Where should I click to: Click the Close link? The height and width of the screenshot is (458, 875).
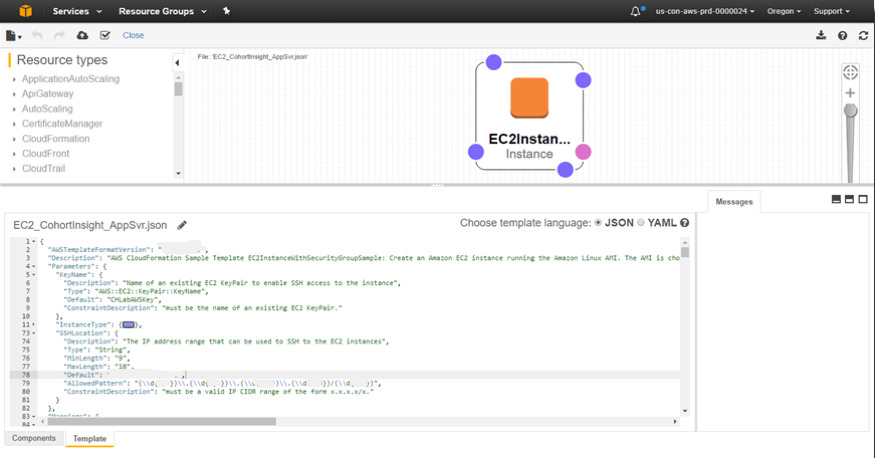click(133, 35)
